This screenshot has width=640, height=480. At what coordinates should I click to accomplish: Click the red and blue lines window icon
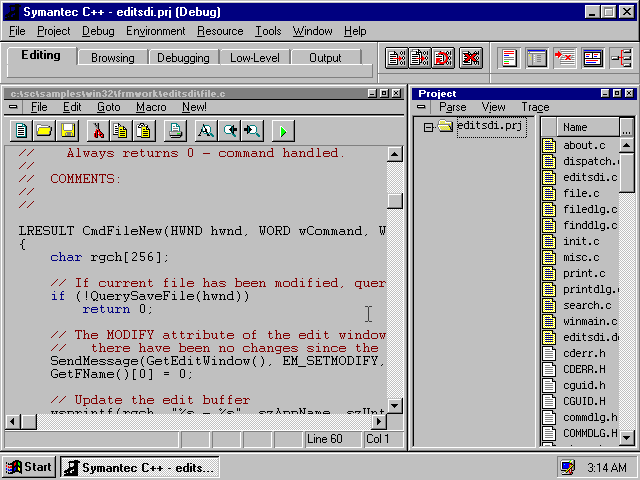click(x=593, y=58)
